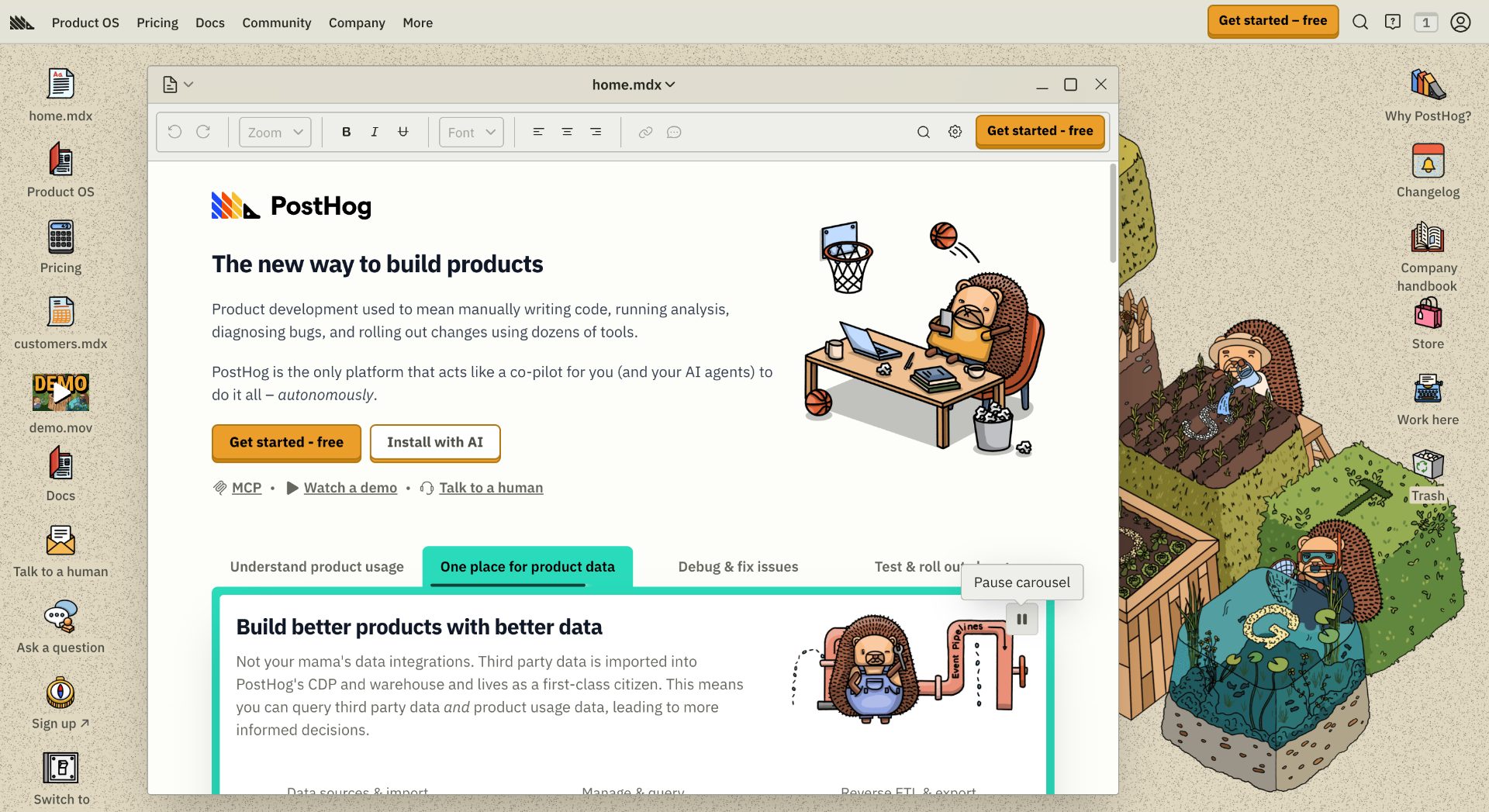Open the Community menu
Viewport: 1489px width, 812px height.
pyautogui.click(x=277, y=22)
